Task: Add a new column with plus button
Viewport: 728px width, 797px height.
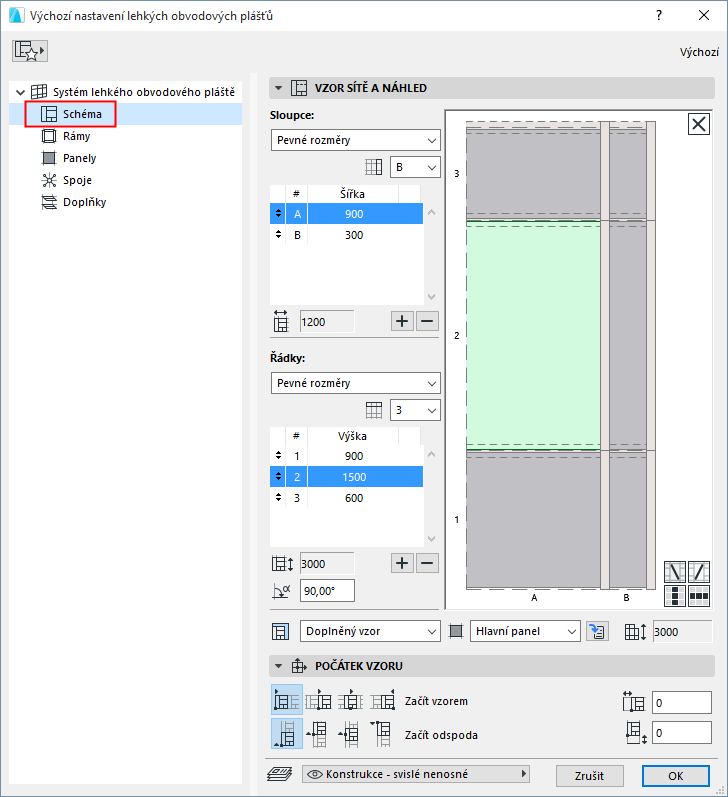Action: click(402, 321)
